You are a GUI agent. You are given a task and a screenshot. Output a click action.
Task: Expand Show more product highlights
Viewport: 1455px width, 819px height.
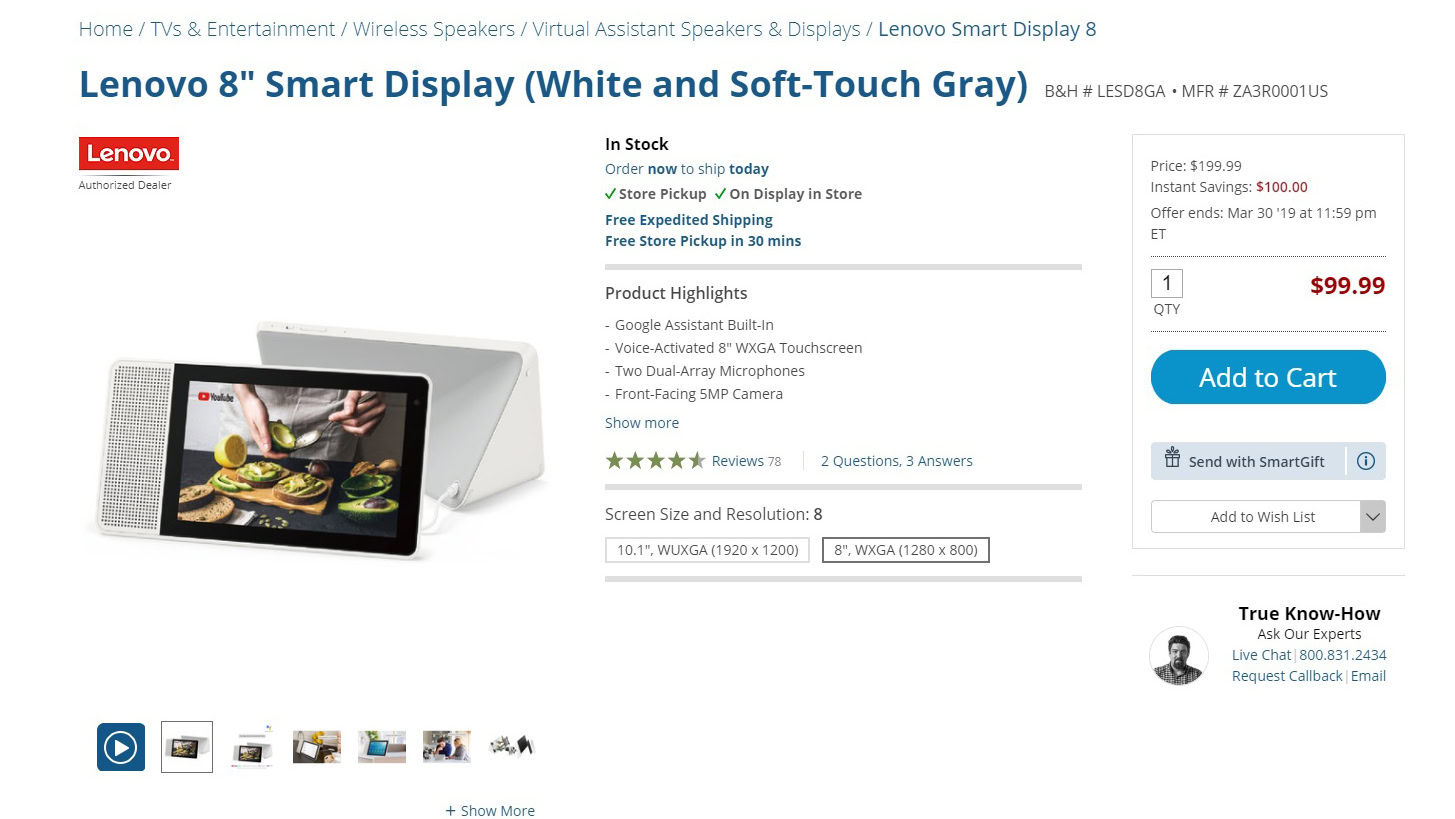click(642, 423)
